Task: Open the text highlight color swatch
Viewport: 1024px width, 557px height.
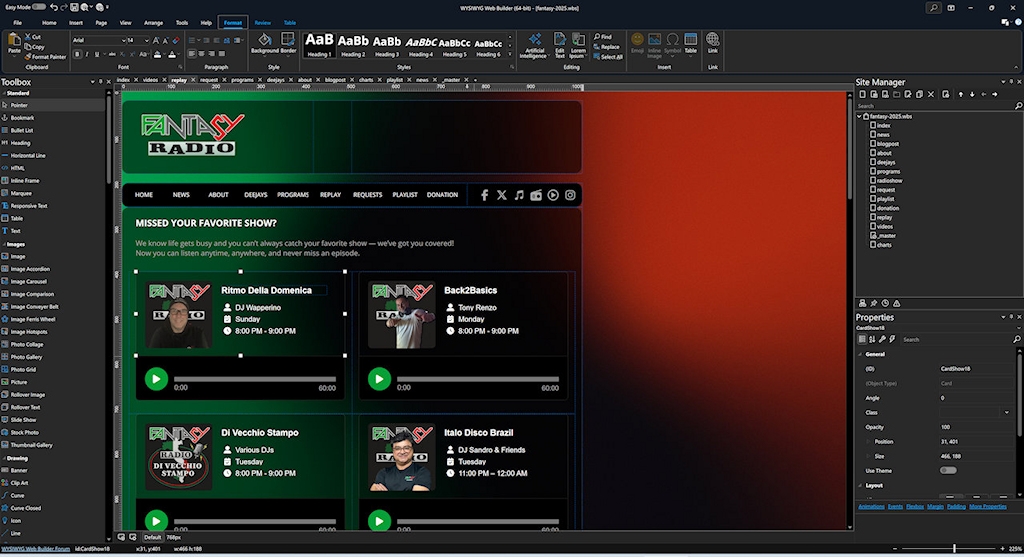Action: coord(157,54)
